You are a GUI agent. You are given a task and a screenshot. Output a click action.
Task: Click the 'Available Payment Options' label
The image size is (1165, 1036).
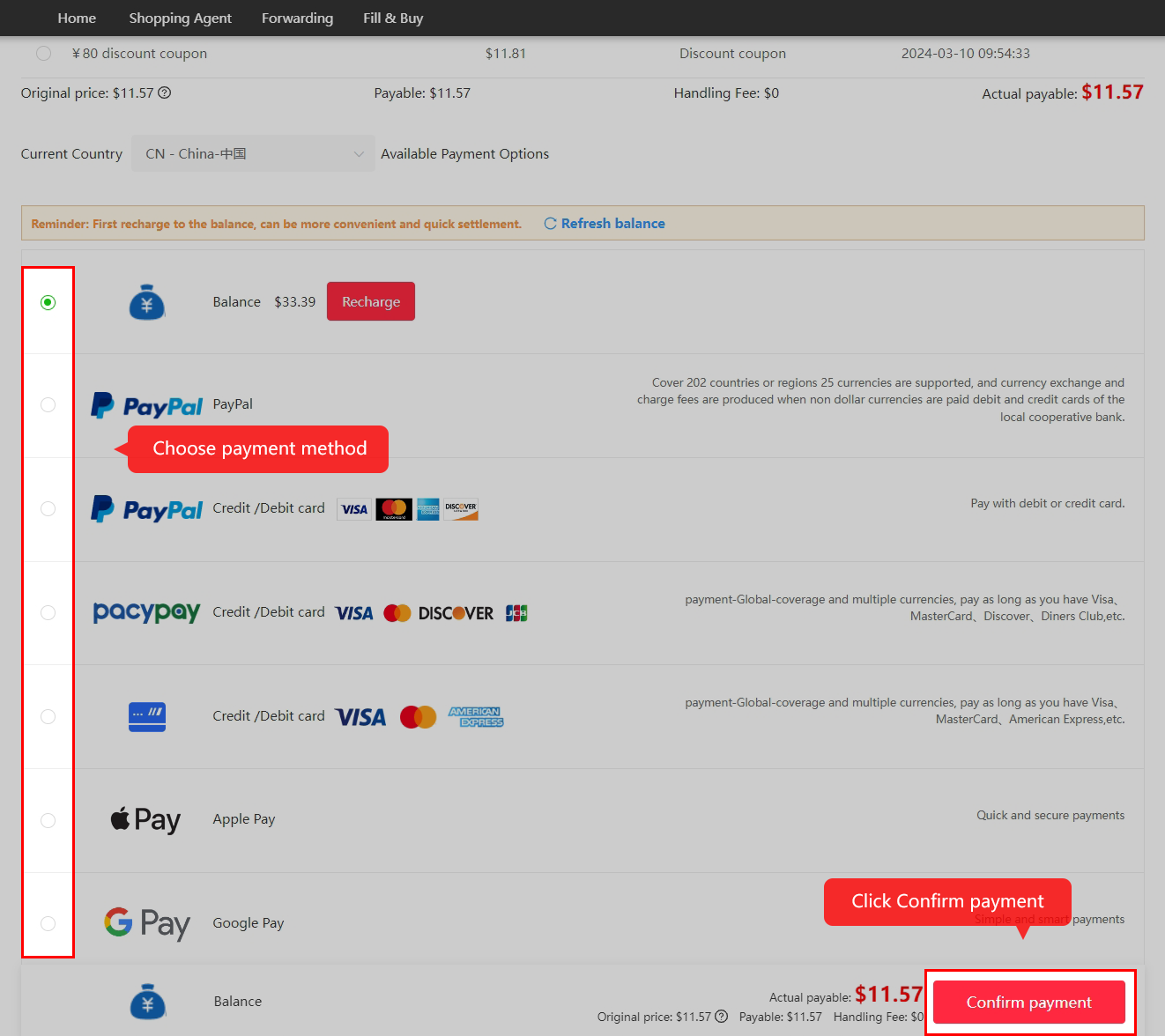click(465, 153)
